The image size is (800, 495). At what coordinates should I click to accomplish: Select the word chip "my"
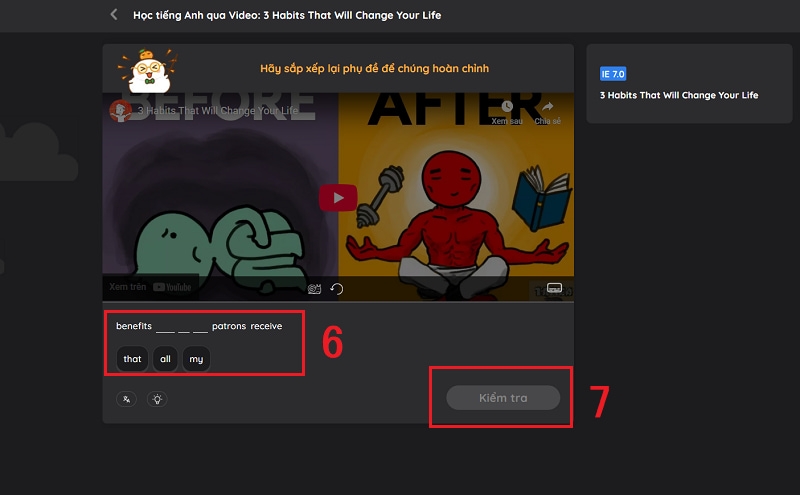[x=196, y=359]
